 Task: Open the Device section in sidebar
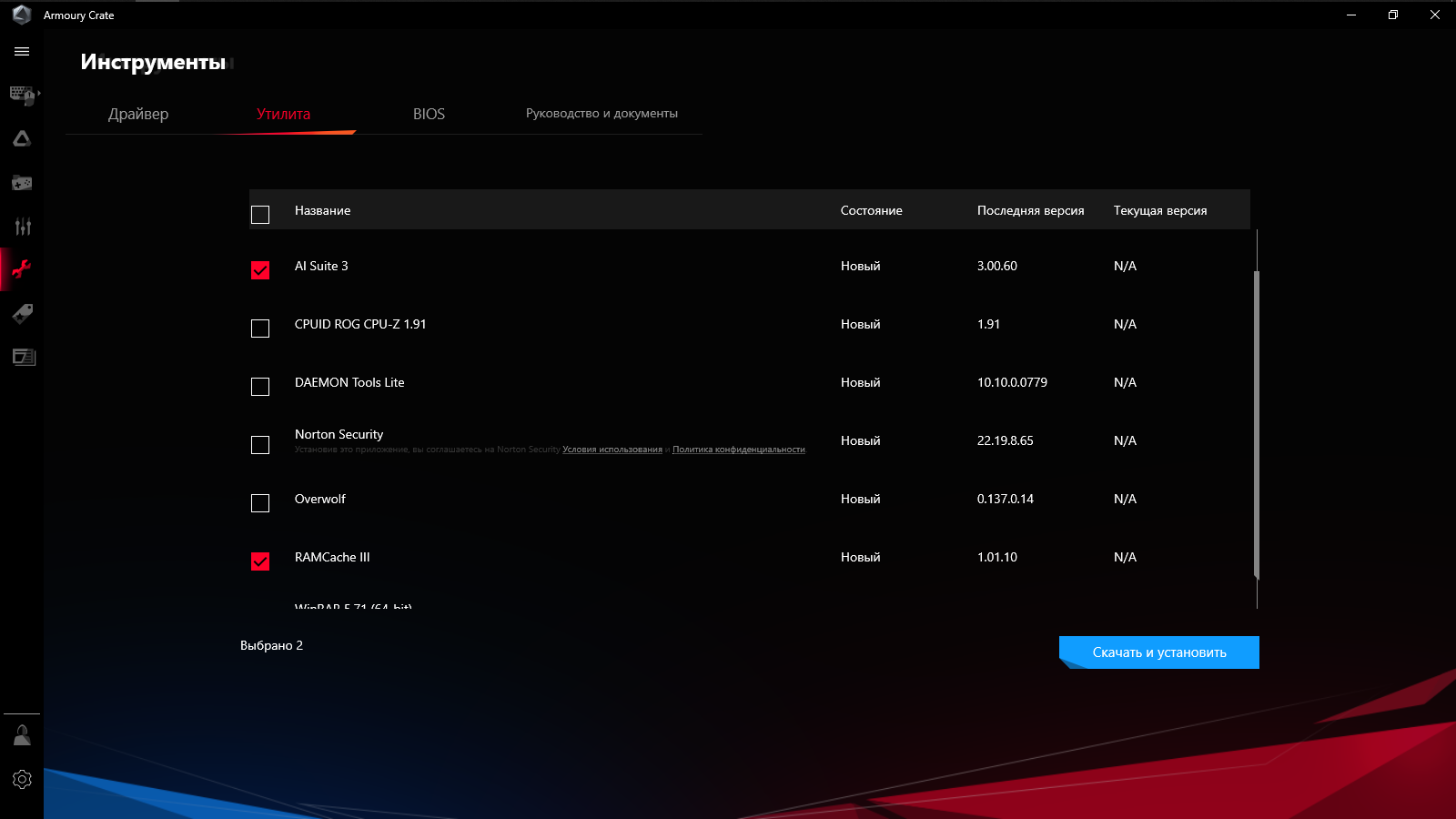click(22, 95)
